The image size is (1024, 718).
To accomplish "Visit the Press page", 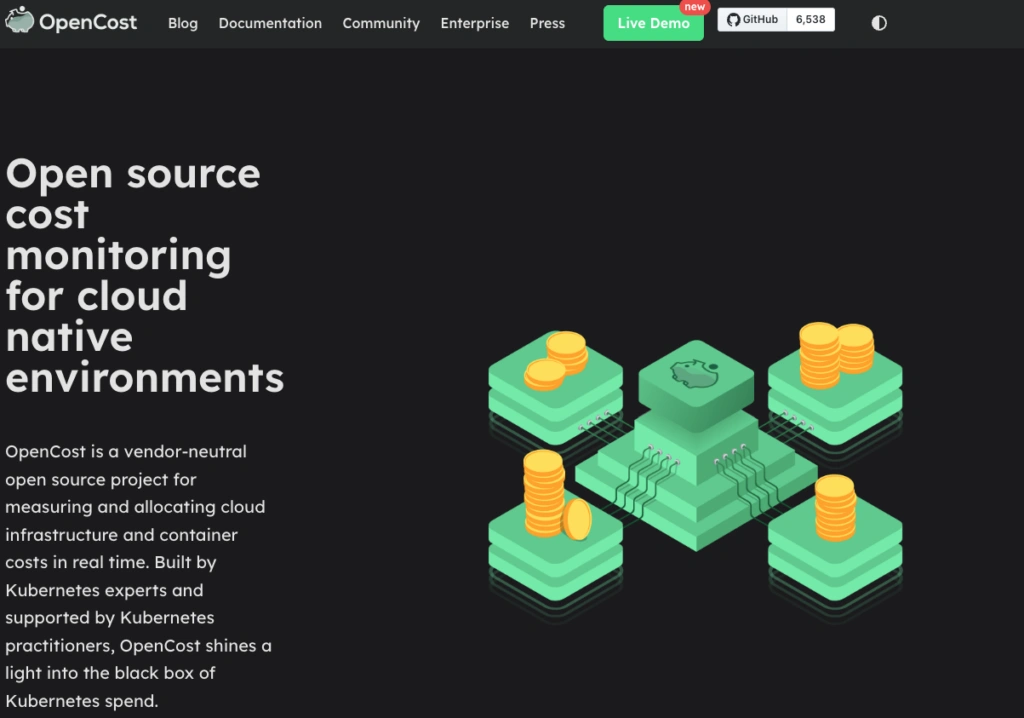I will click(x=547, y=23).
